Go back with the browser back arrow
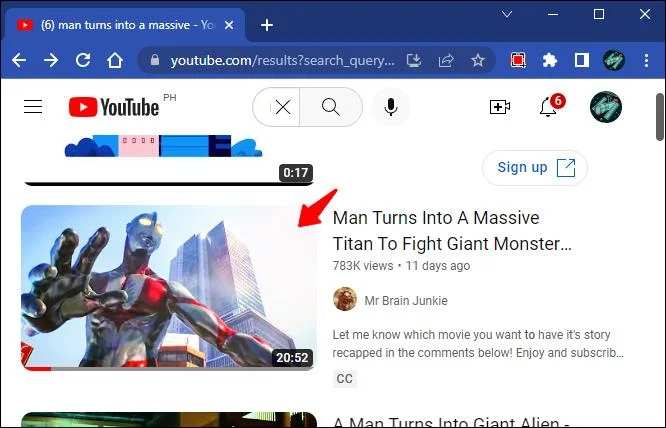This screenshot has height=428, width=666. pos(19,60)
